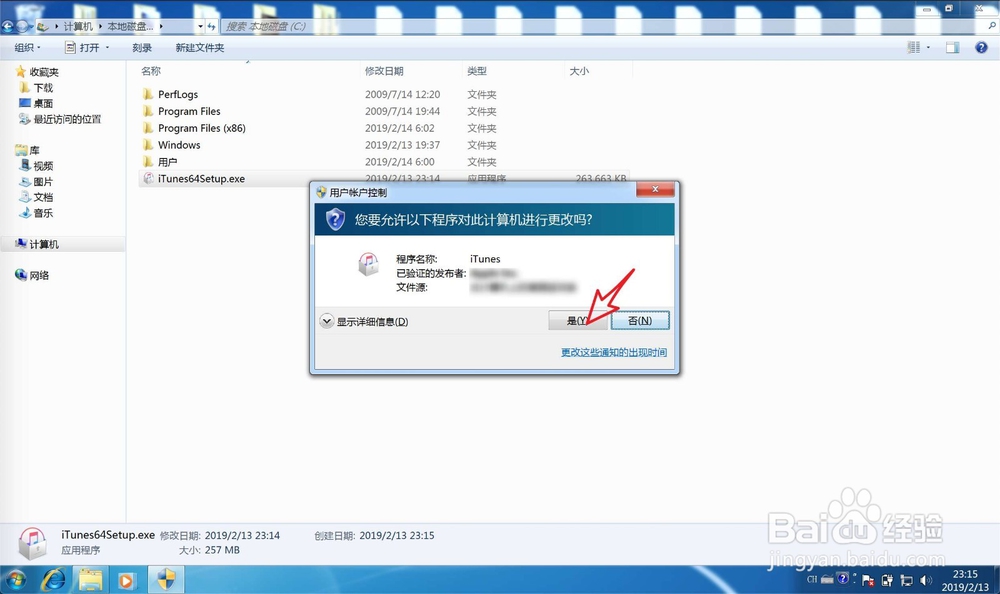The height and width of the screenshot is (594, 1000).
Task: Click 打开 in Explorer toolbar
Action: 83,48
